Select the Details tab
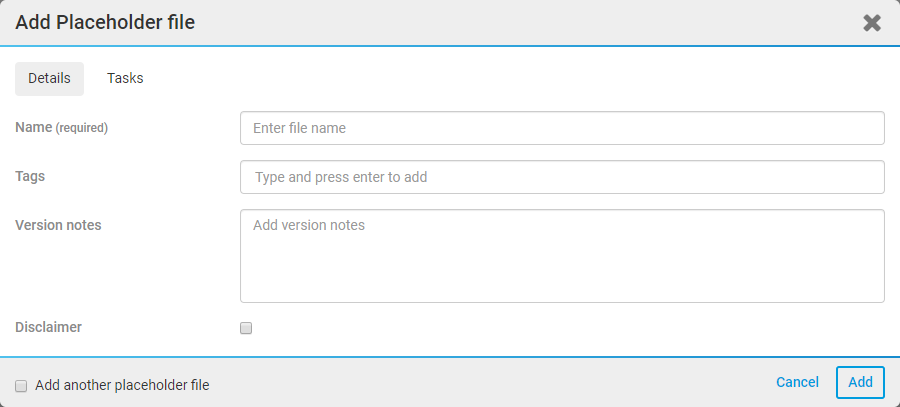Screen dimensions: 900x407 coord(49,78)
